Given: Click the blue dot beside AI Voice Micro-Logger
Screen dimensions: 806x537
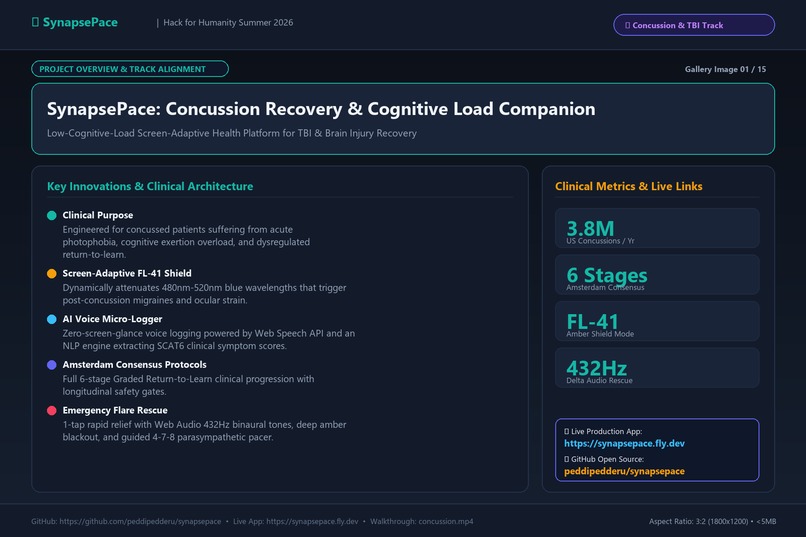Looking at the screenshot, I should [x=51, y=319].
